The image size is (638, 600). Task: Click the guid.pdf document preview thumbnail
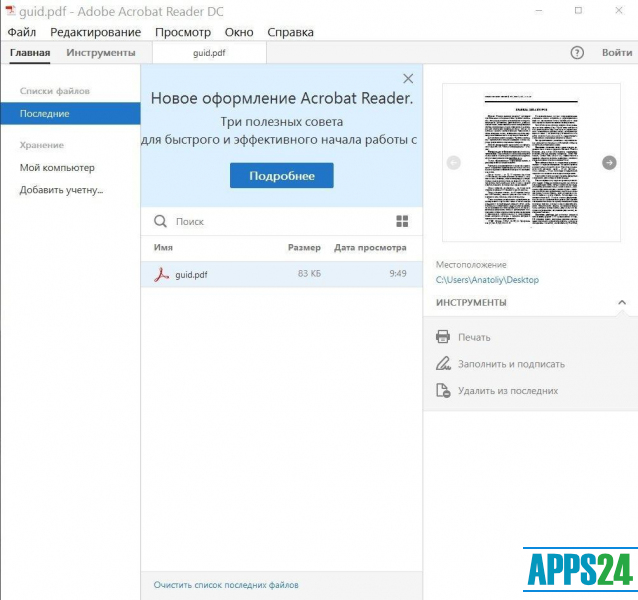tap(531, 163)
